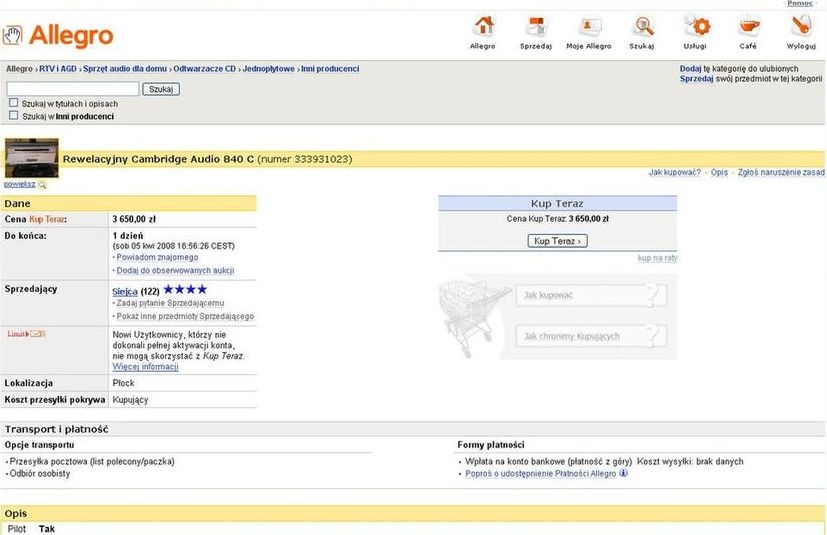Open the Café cup icon
The width and height of the screenshot is (827, 535).
point(748,26)
